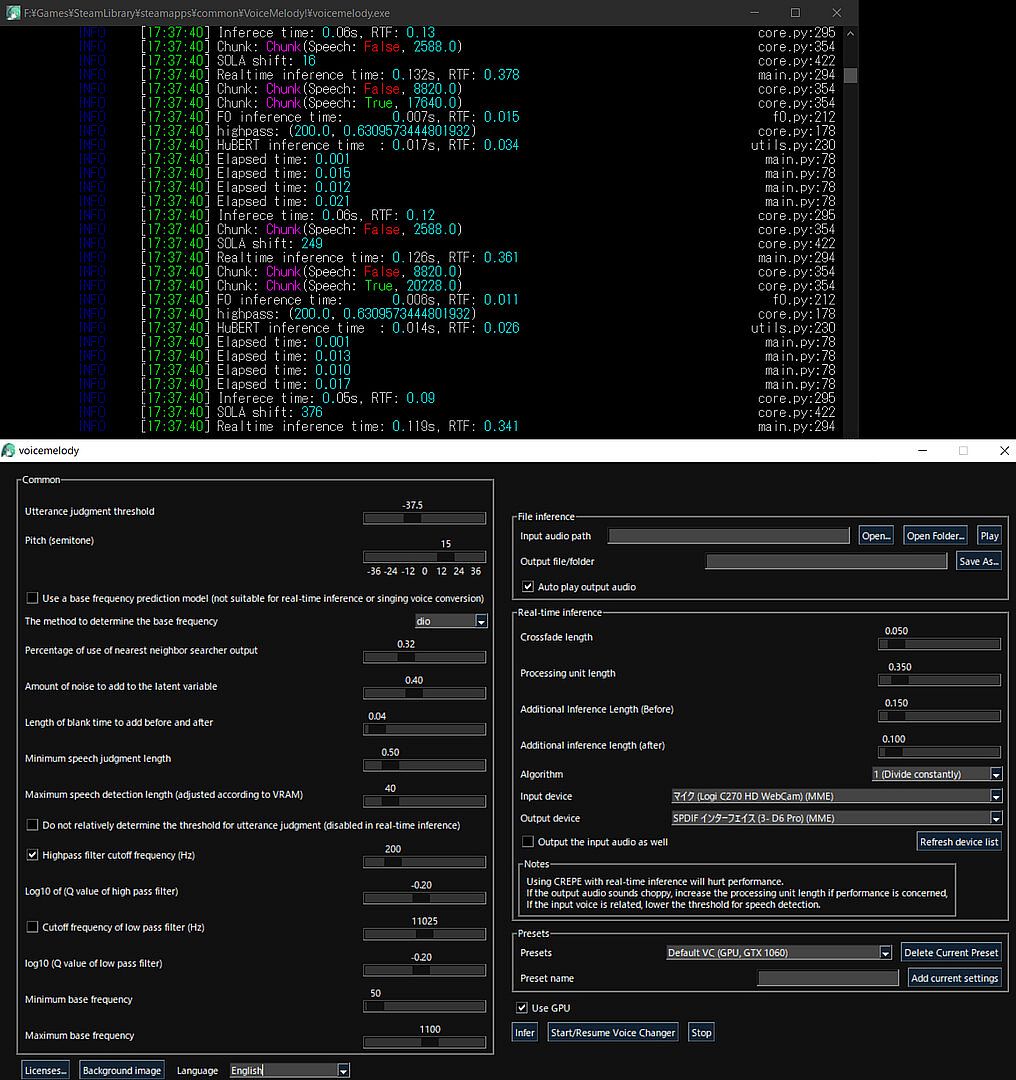The image size is (1016, 1080).
Task: Uncheck Auto play output audio
Action: pyautogui.click(x=528, y=587)
